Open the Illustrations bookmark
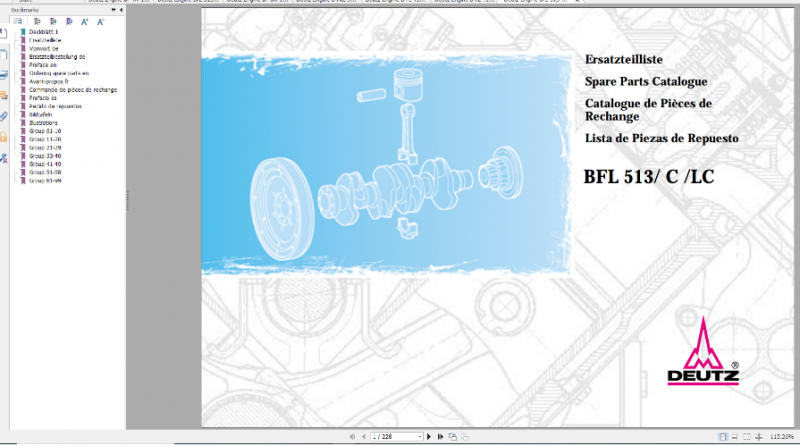Image resolution: width=800 pixels, height=446 pixels. click(43, 123)
